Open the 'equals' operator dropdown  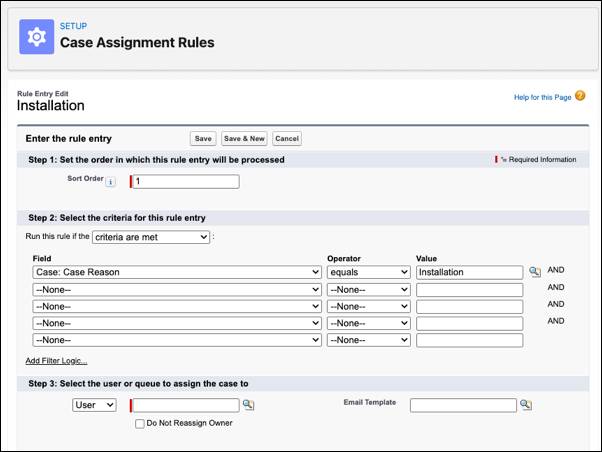coord(369,272)
